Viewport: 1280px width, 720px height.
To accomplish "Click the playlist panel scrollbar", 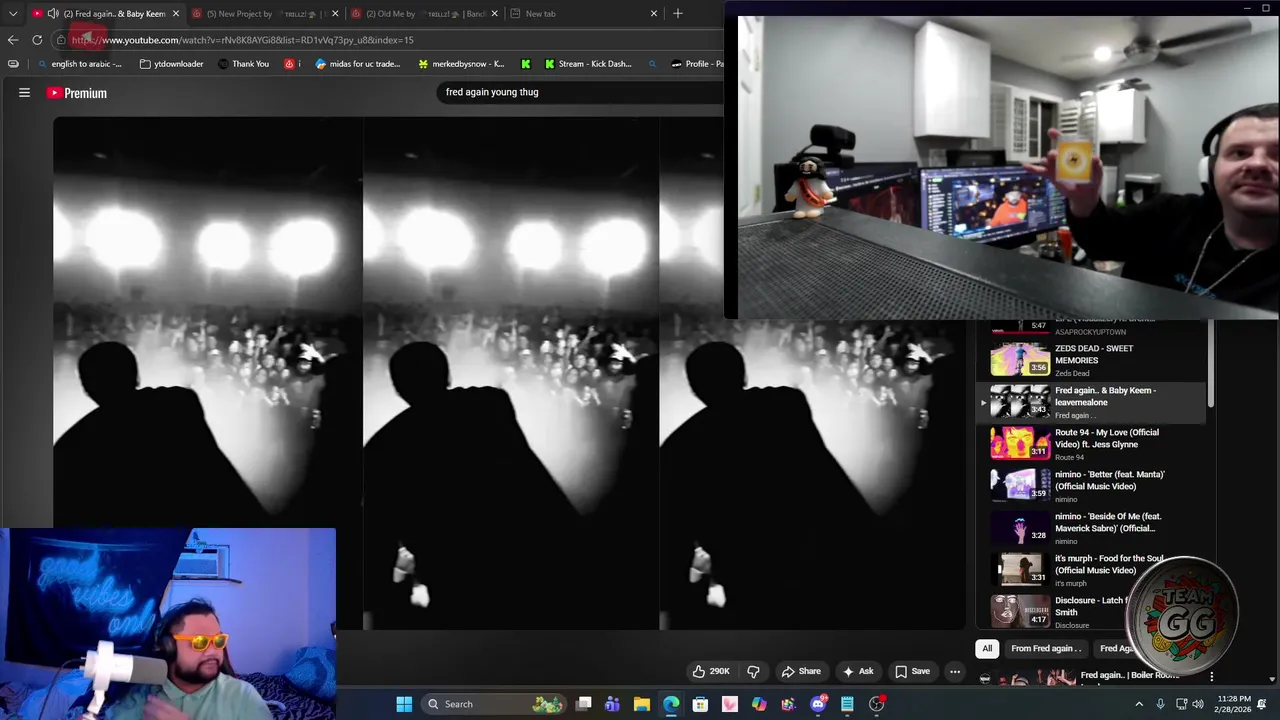I will tap(1211, 365).
